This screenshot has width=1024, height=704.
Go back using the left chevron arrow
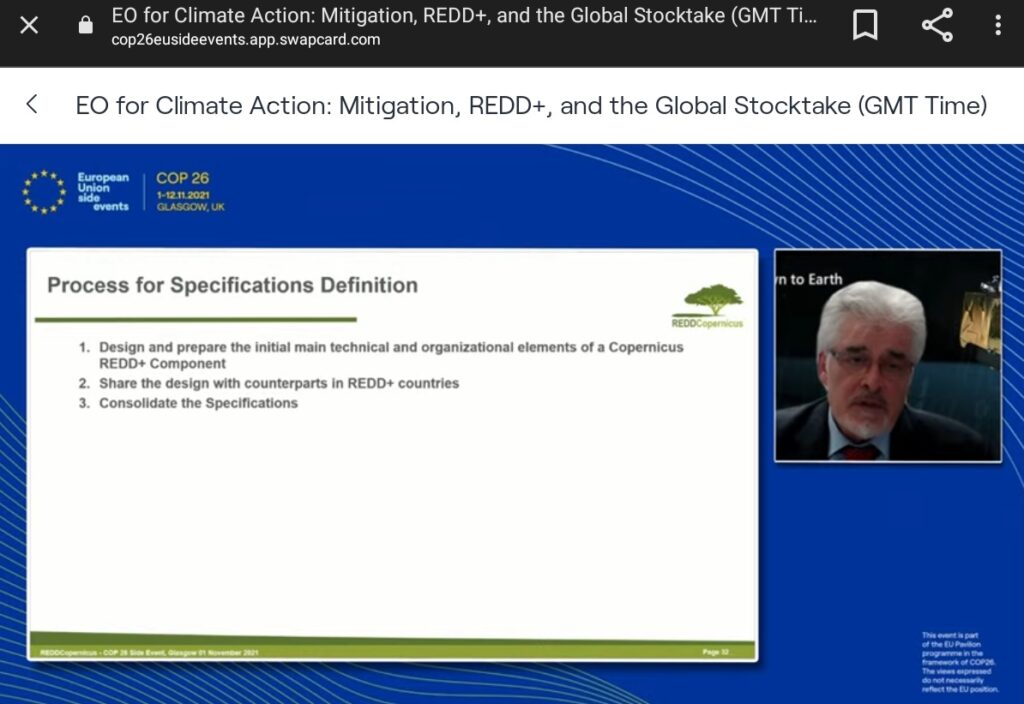tap(32, 105)
